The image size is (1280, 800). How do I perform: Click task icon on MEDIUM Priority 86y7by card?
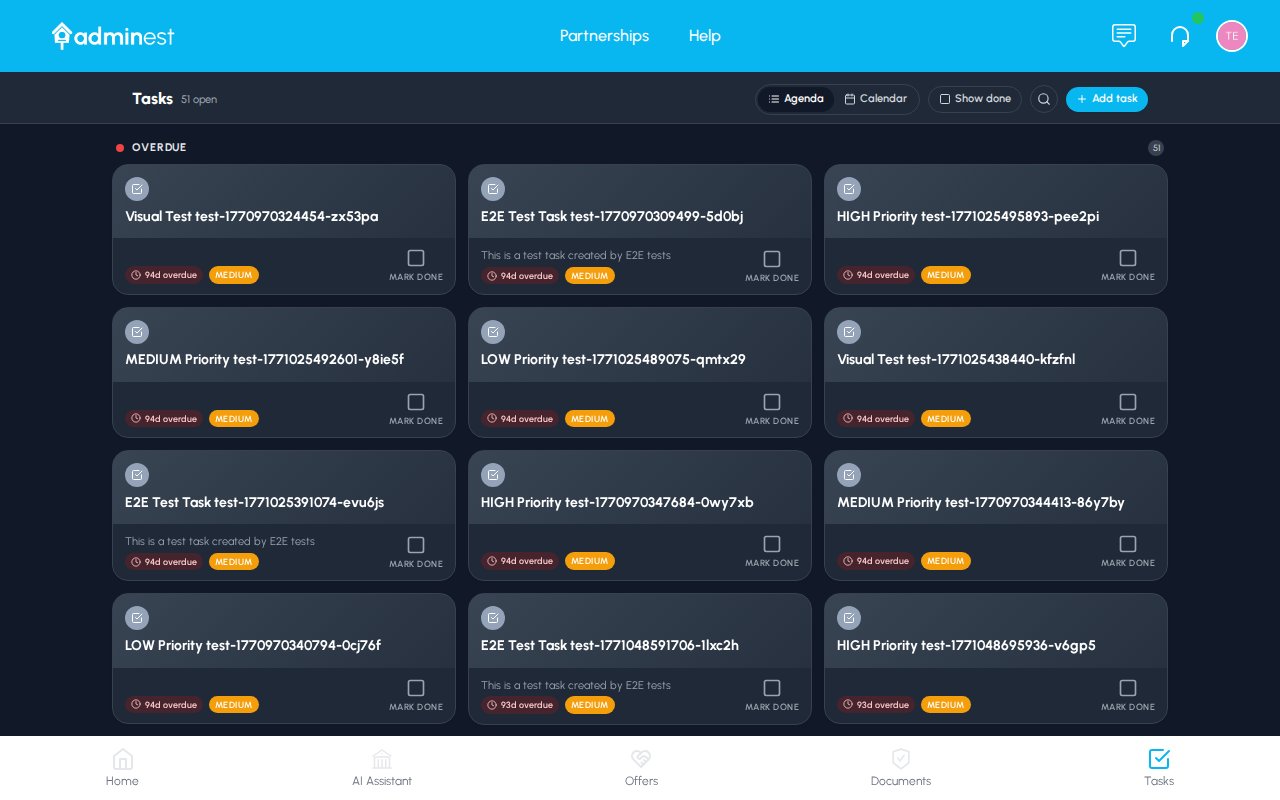[849, 475]
